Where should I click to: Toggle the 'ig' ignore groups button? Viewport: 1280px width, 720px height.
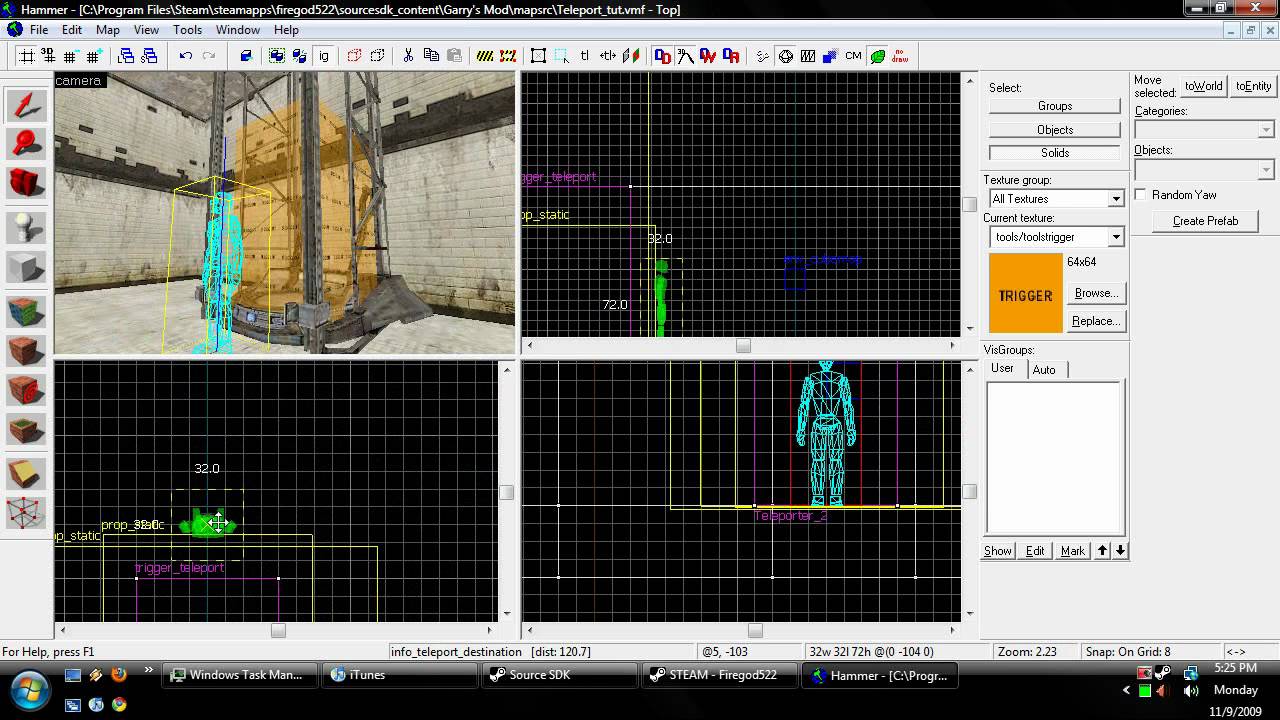point(324,56)
